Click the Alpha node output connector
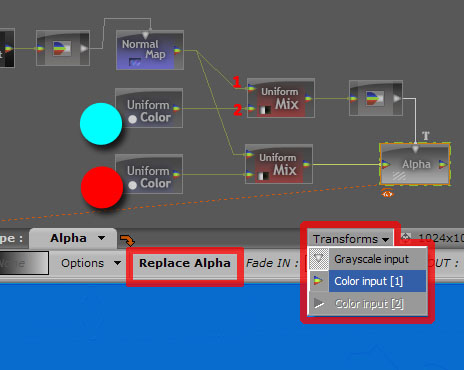Screen dimensions: 464x370 coord(443,164)
